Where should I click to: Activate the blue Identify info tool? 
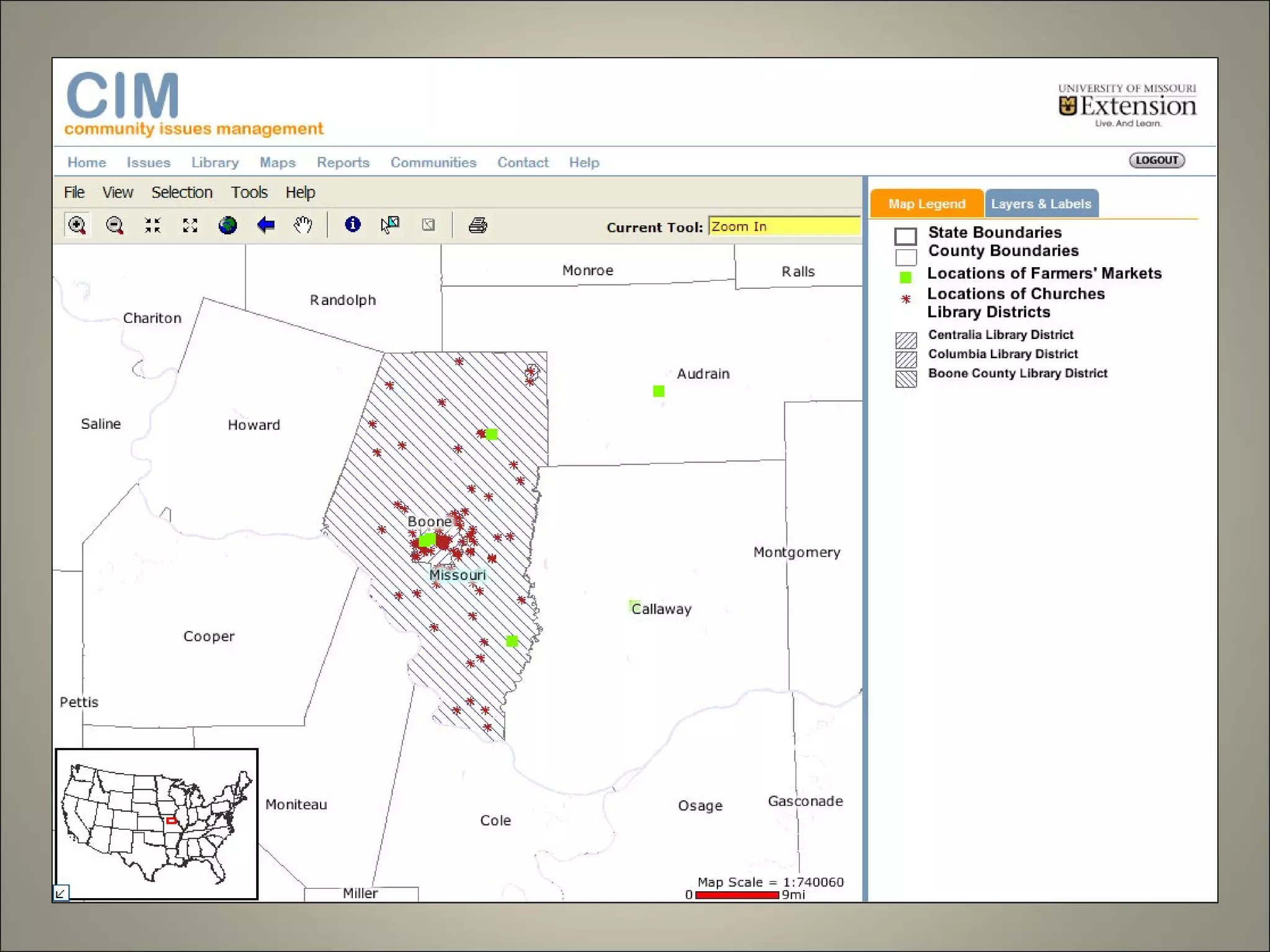(x=353, y=224)
